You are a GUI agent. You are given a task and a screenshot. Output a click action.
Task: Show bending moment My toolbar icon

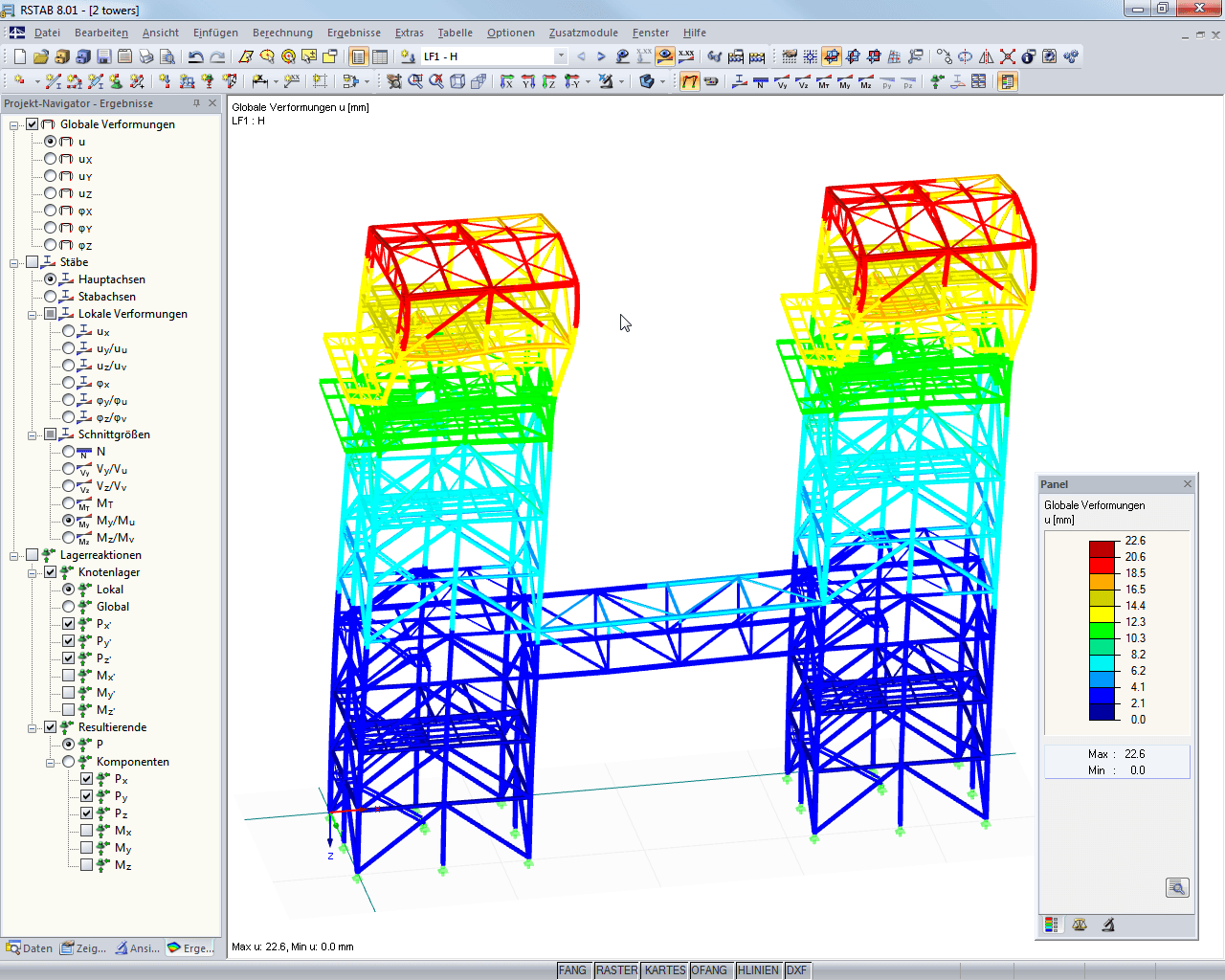click(845, 81)
